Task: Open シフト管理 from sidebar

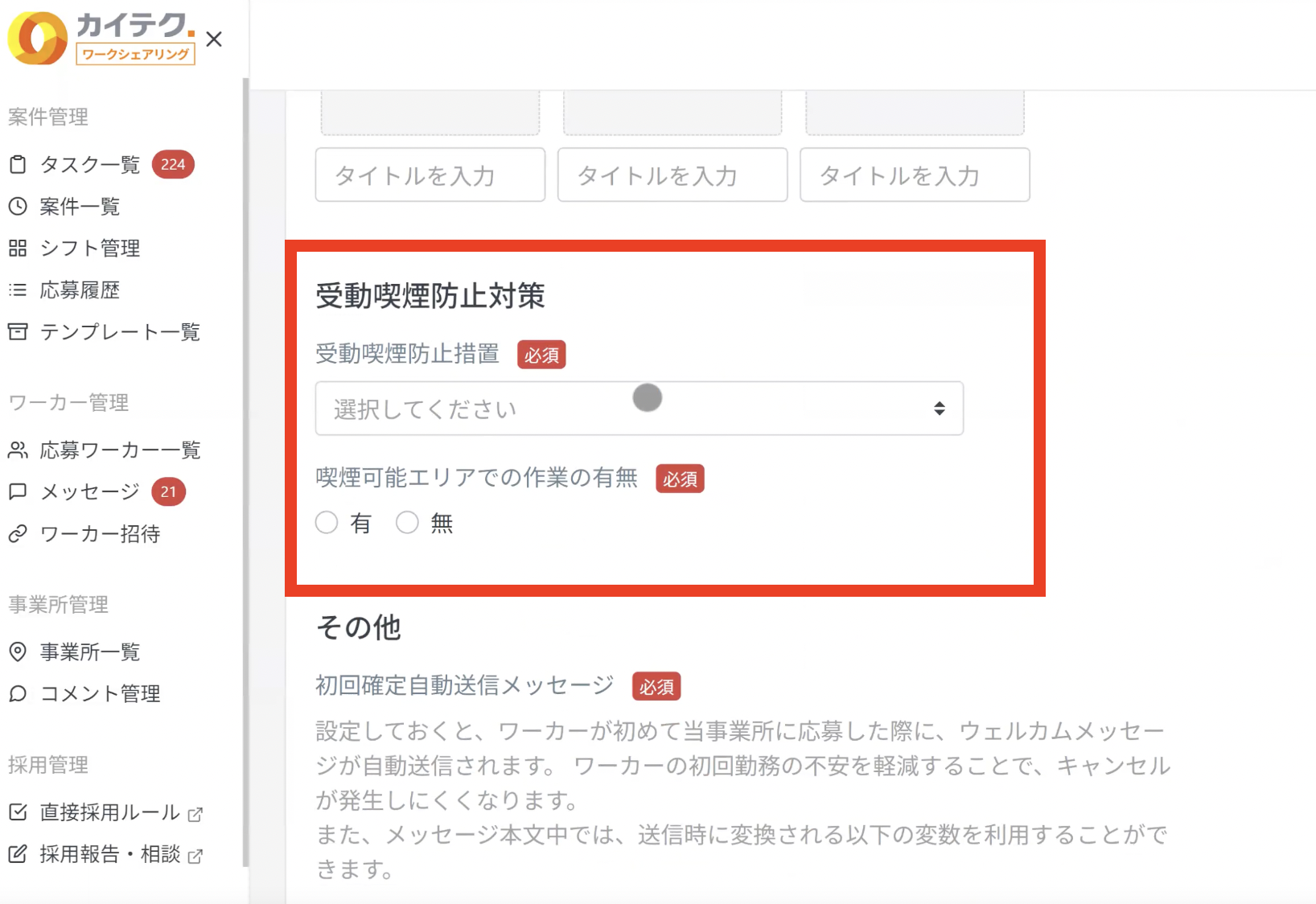Action: click(x=90, y=248)
